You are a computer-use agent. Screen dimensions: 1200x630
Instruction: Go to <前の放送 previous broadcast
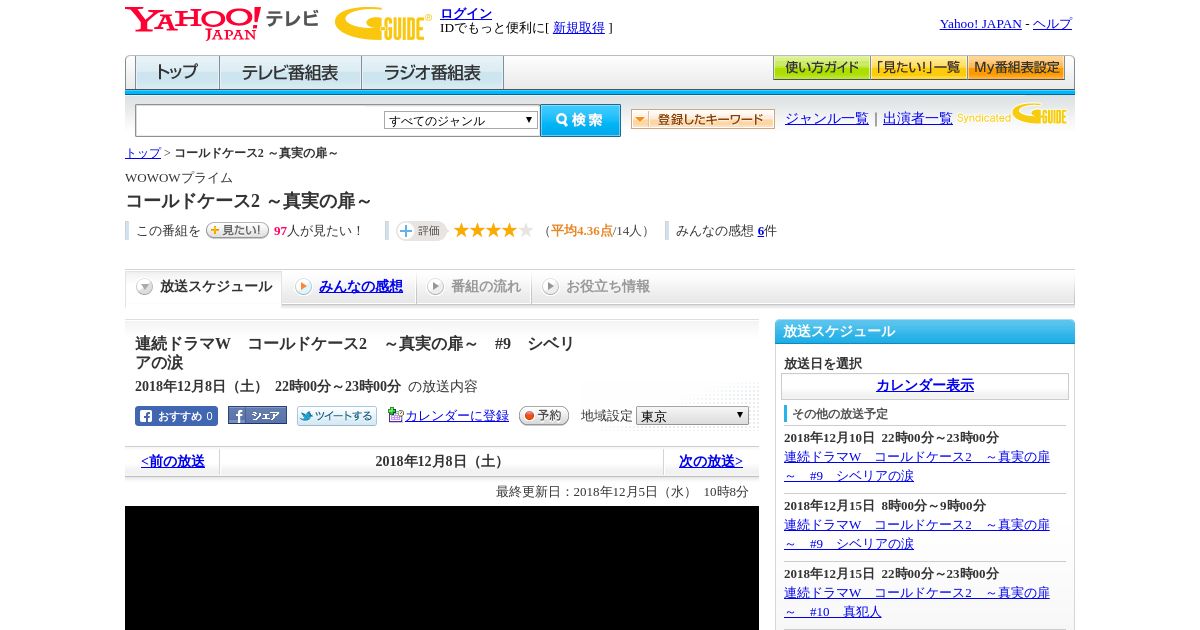tap(173, 462)
